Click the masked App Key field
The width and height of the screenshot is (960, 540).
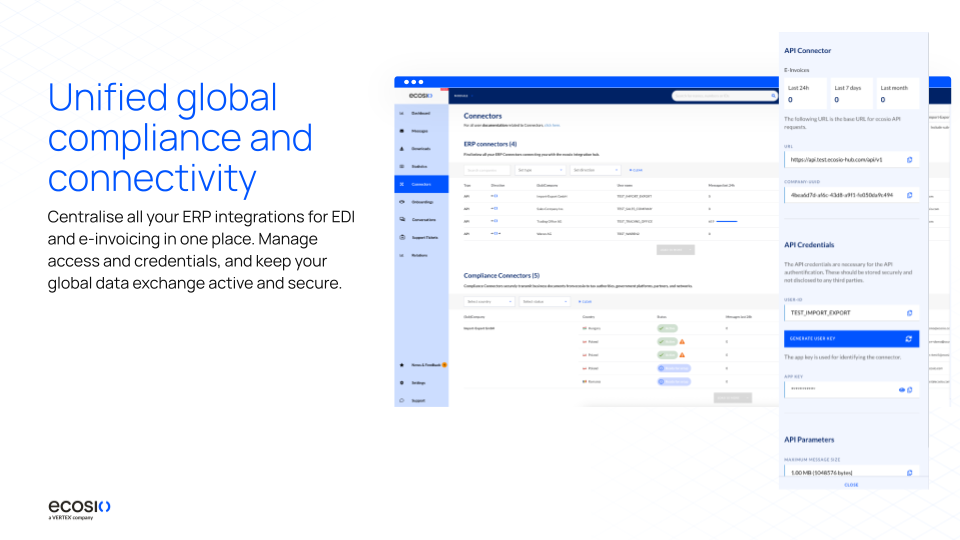pos(851,389)
